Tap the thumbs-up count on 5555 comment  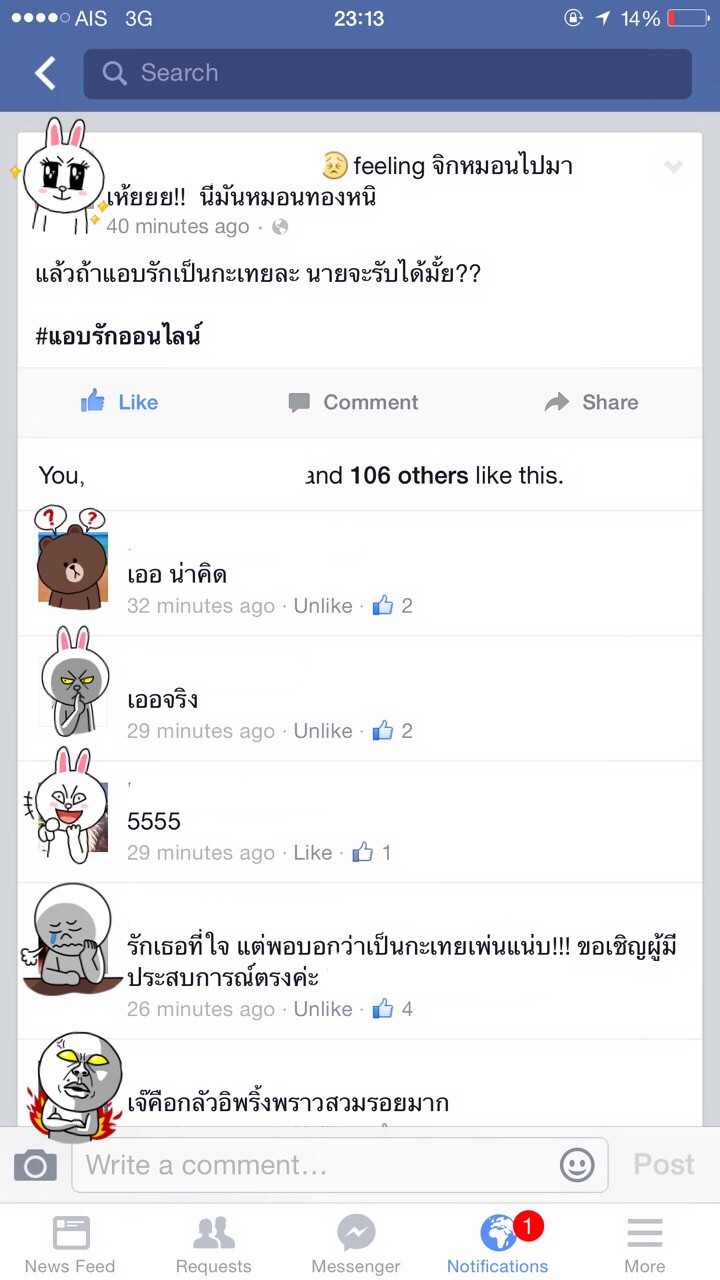(x=372, y=853)
